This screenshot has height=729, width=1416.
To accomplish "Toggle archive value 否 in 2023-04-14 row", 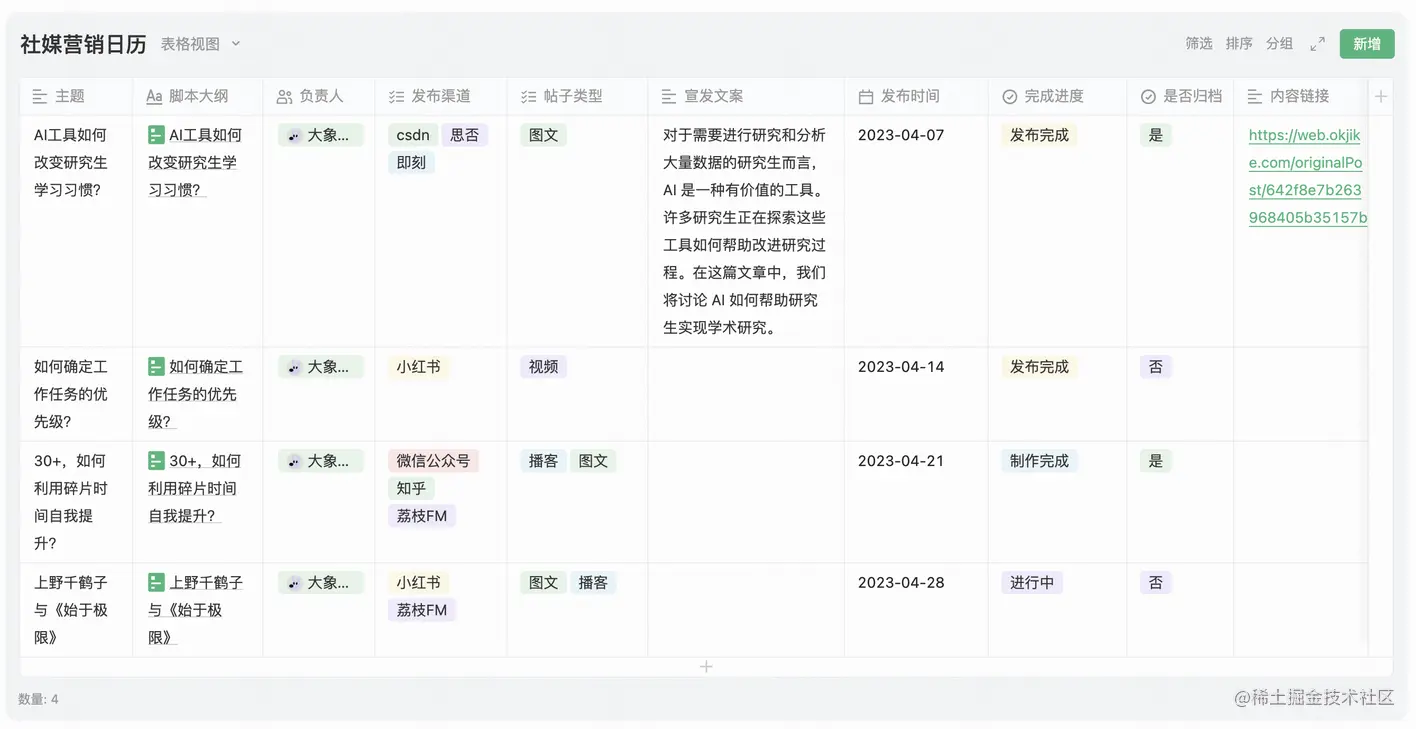I will 1155,367.
